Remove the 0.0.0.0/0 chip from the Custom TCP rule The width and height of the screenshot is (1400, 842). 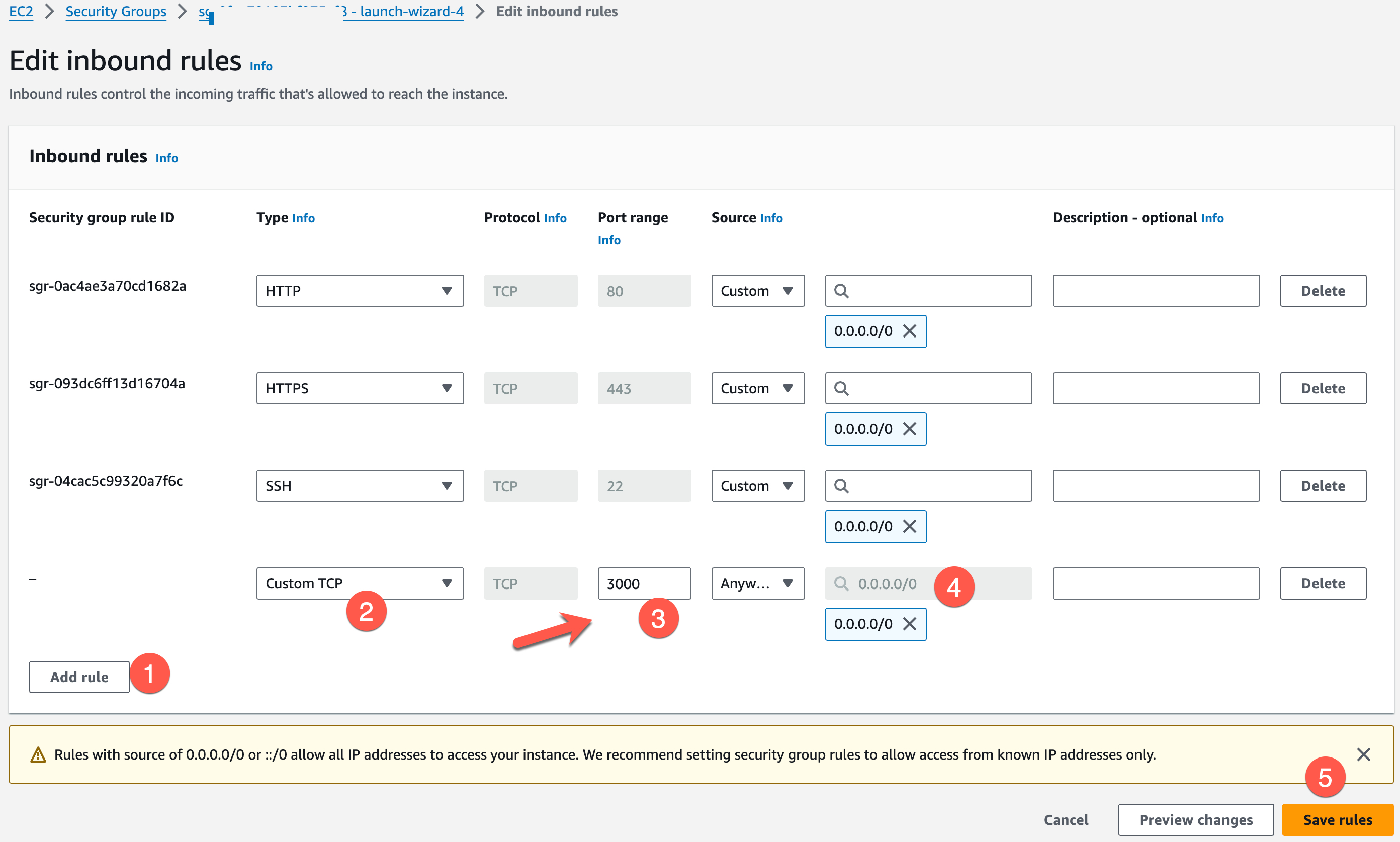pyautogui.click(x=909, y=624)
